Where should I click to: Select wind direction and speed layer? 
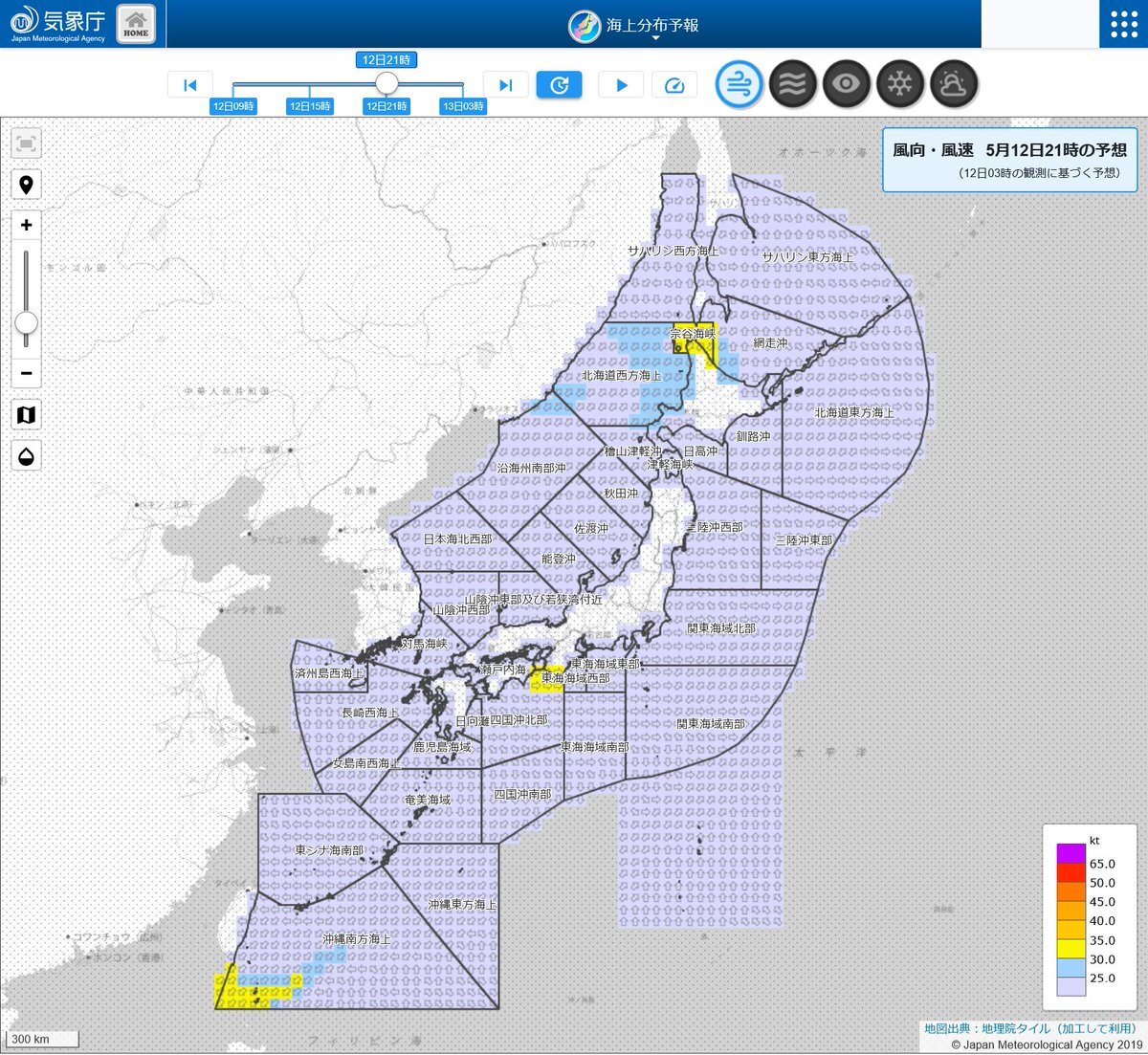click(x=740, y=84)
